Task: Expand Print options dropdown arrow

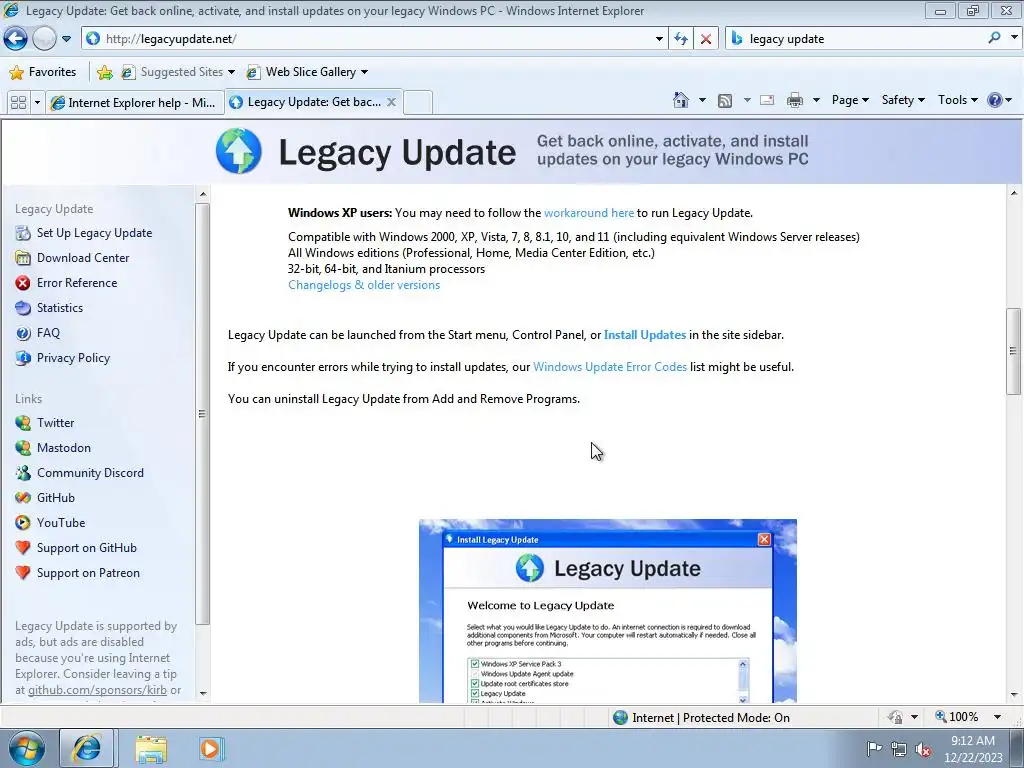Action: tap(816, 100)
